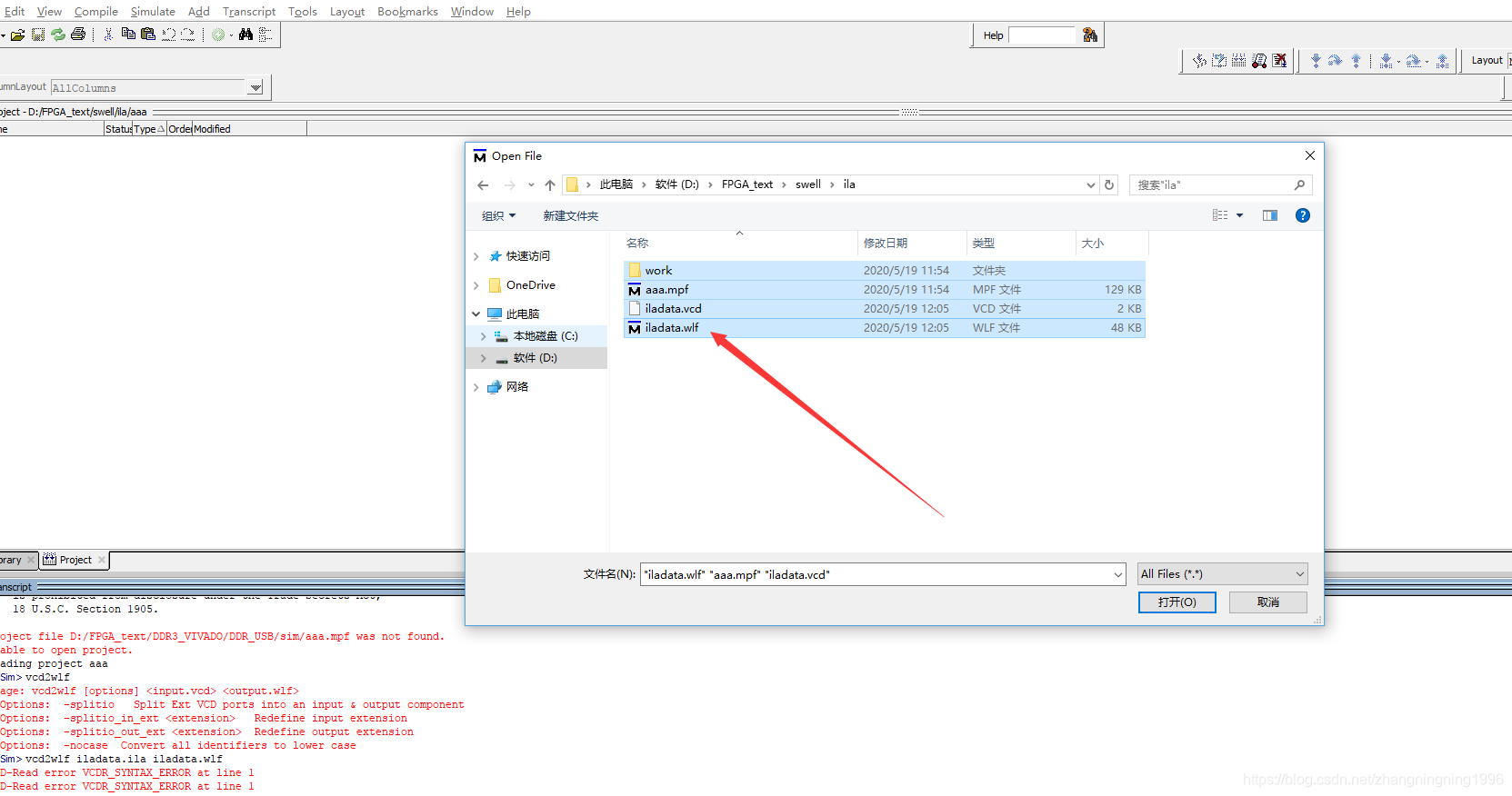Screen dimensions: 1512x796
Task: Click the swell breadcrumb in address bar
Action: tap(808, 184)
